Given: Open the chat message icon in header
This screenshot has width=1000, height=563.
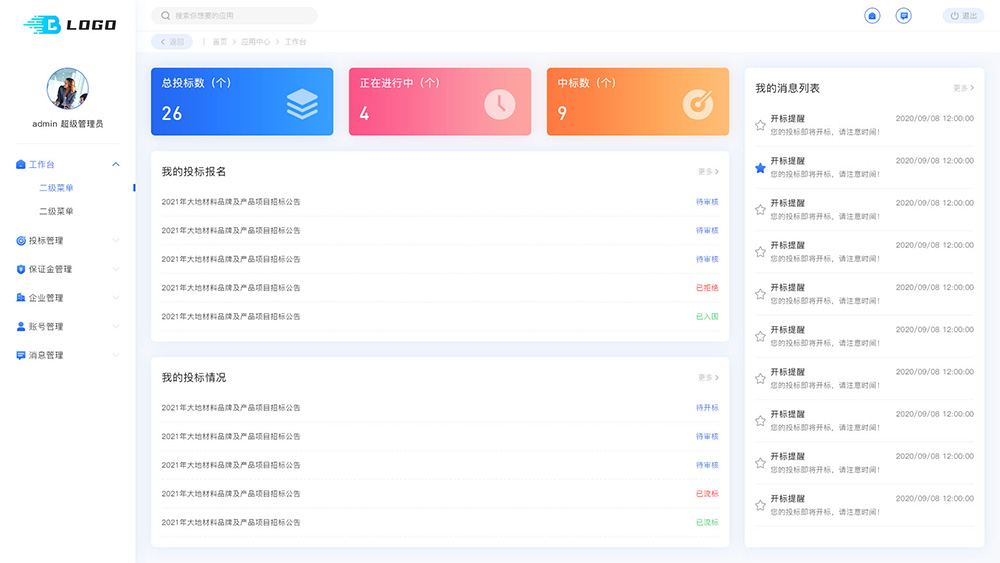Looking at the screenshot, I should click(903, 16).
